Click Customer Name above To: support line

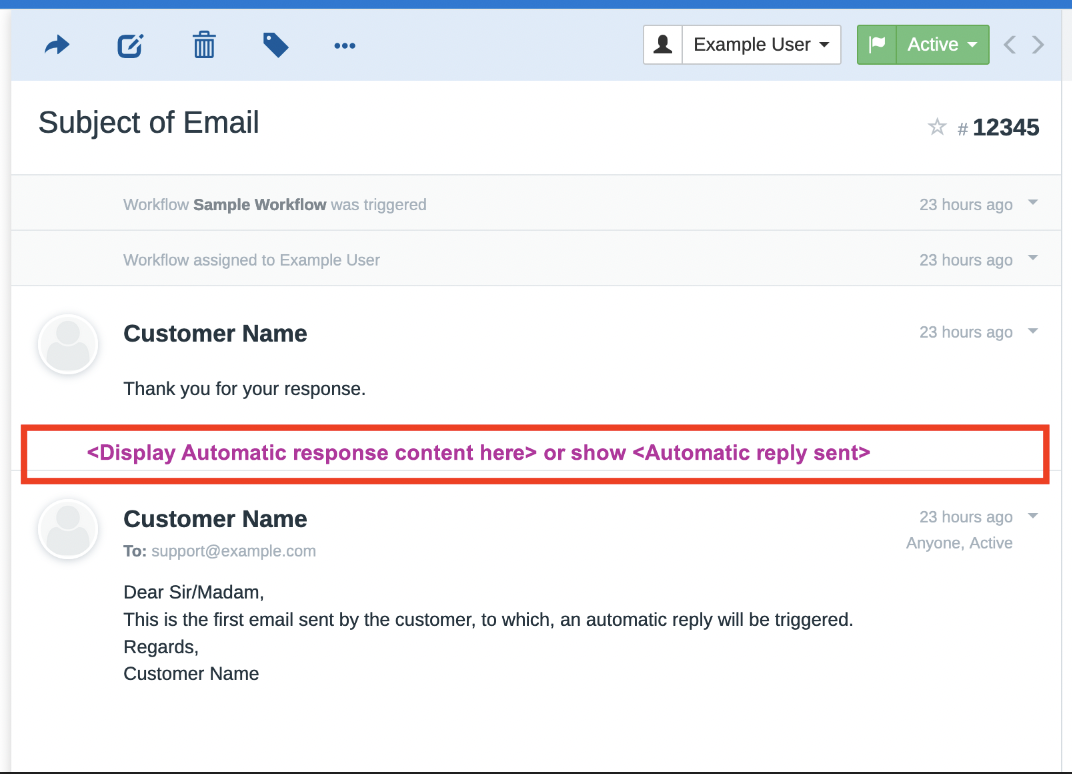(215, 519)
